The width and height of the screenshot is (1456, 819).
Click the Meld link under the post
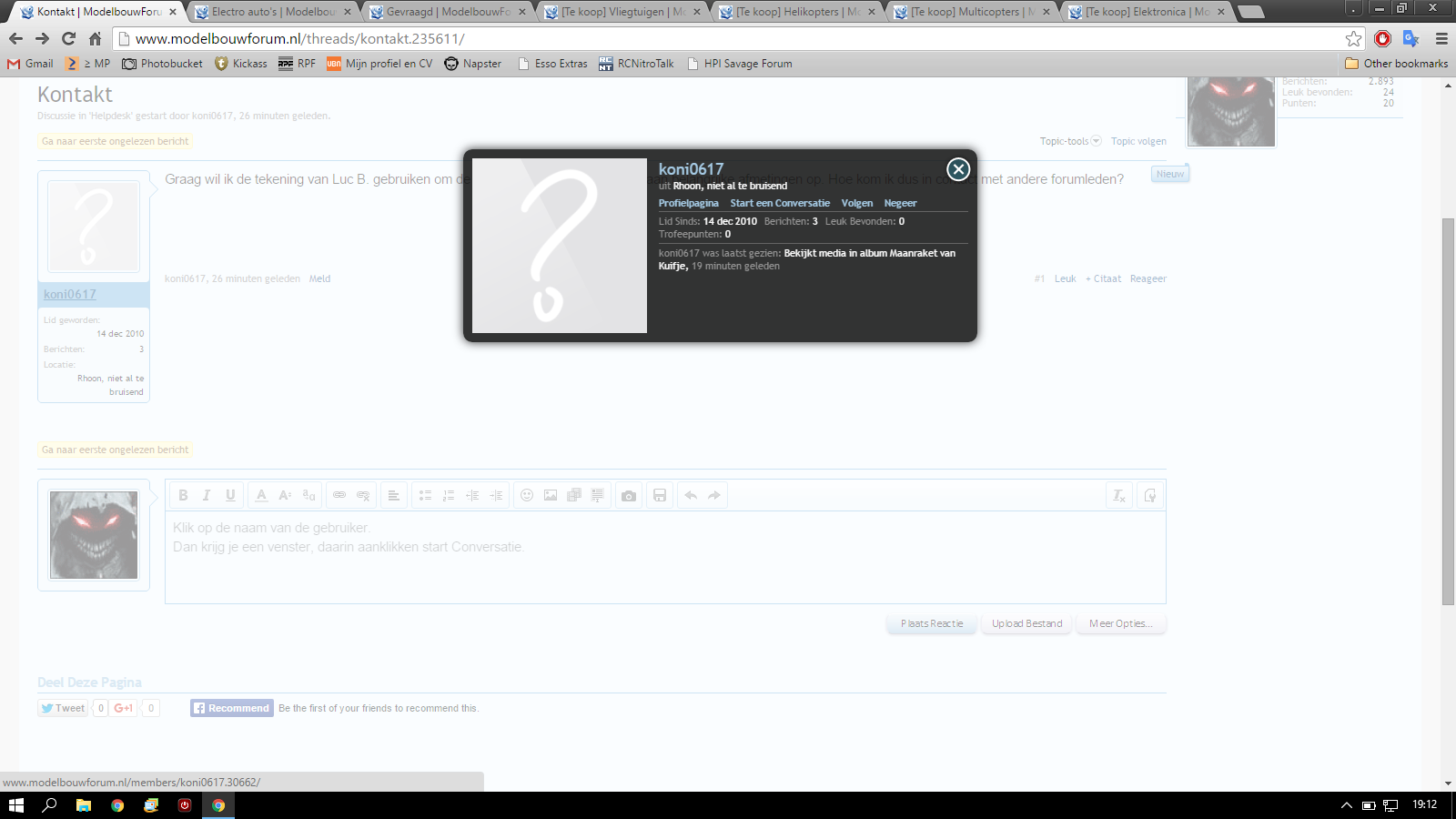pos(319,278)
